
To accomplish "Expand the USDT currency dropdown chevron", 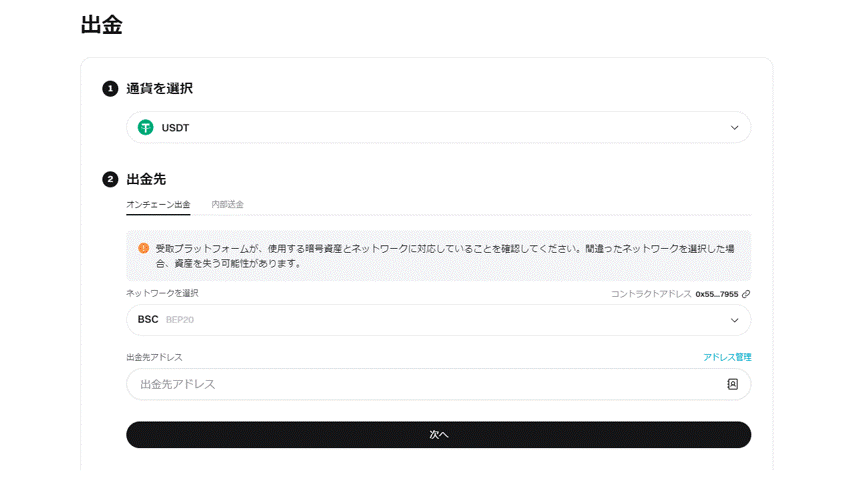I will coord(734,128).
